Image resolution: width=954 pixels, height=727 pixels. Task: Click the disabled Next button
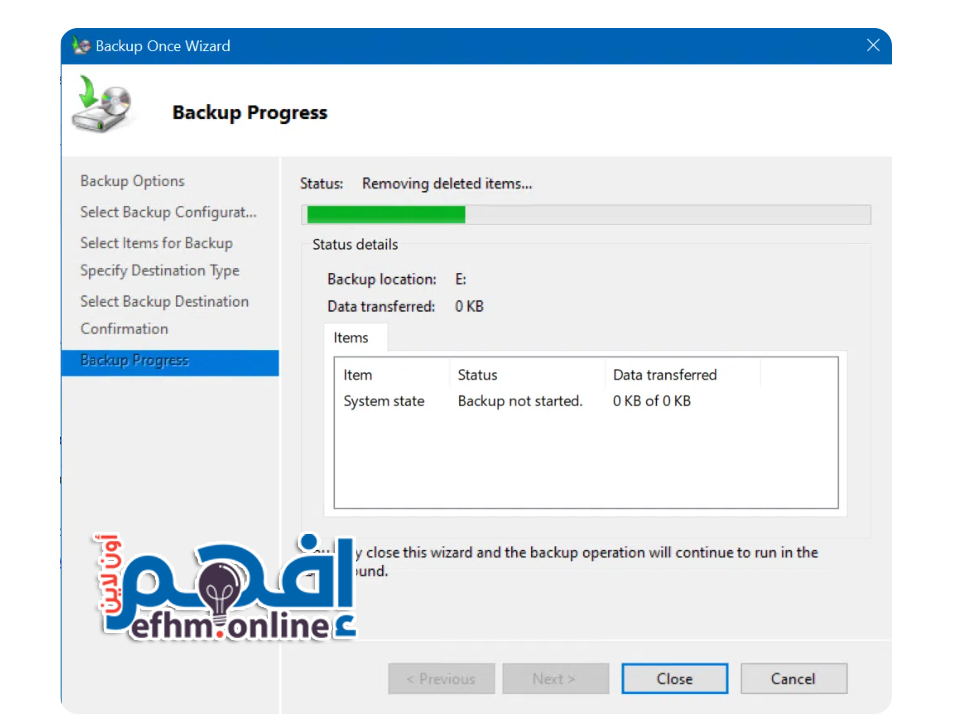click(554, 679)
